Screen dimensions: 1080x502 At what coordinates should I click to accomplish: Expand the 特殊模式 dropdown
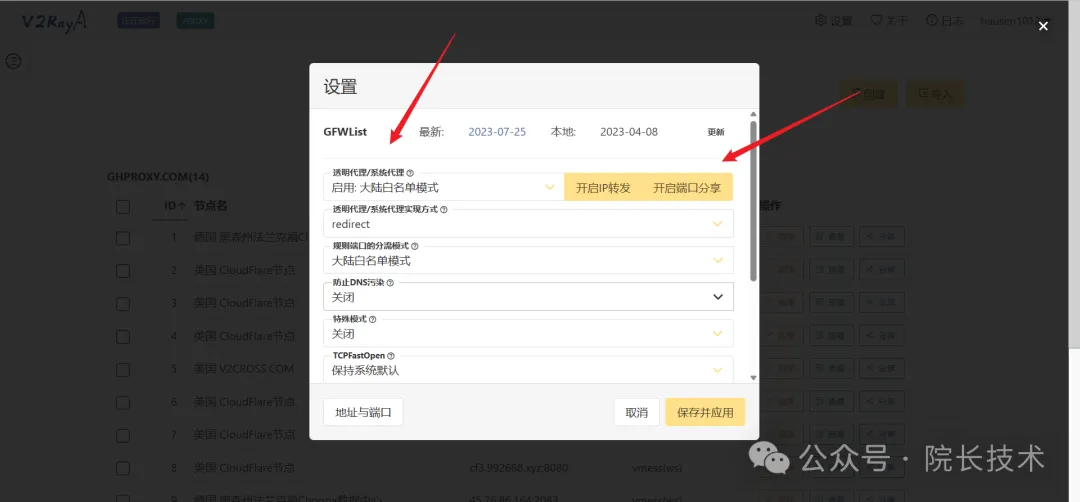pyautogui.click(x=528, y=333)
